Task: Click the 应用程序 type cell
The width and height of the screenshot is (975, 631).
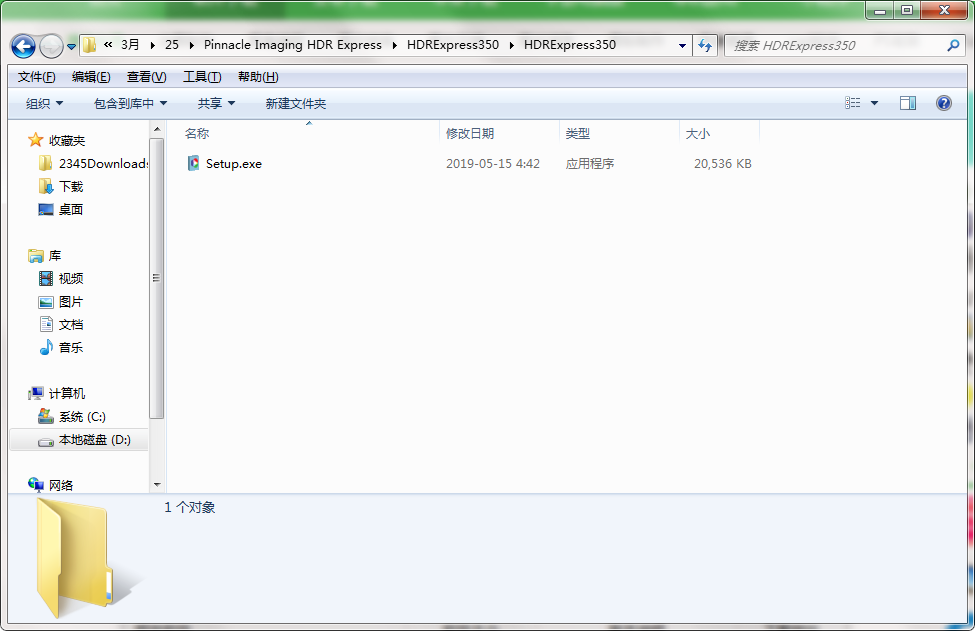Action: click(589, 164)
